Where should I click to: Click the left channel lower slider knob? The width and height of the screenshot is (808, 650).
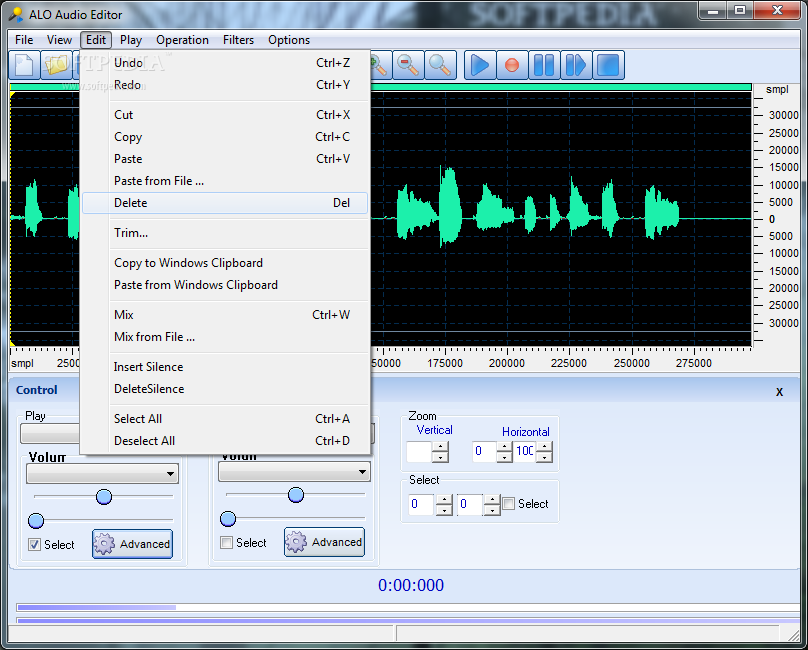tap(36, 521)
